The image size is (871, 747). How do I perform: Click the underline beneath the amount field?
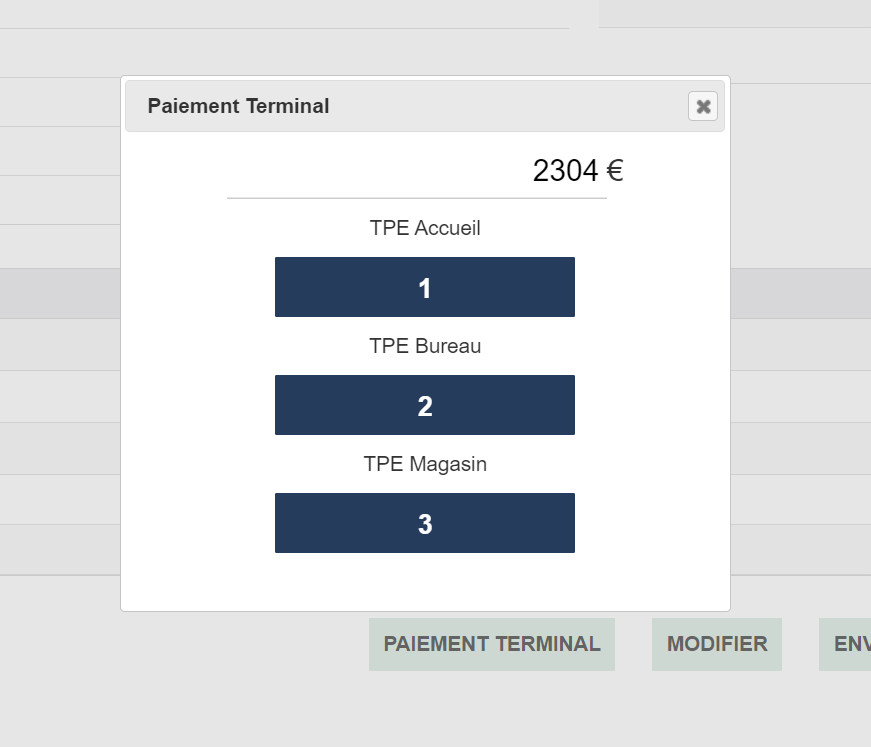coord(416,198)
